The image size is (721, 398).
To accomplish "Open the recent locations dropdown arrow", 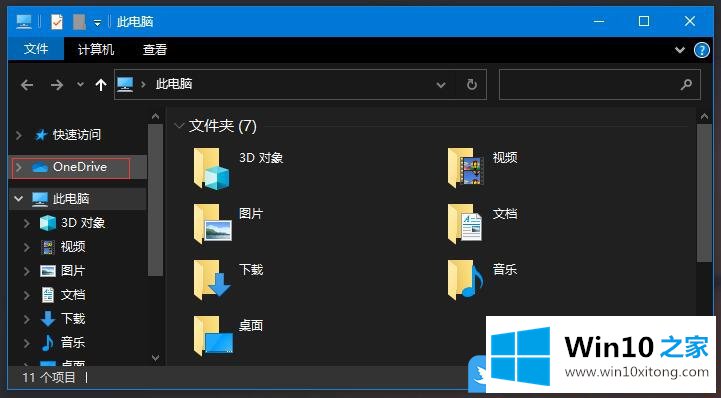I will 80,85.
